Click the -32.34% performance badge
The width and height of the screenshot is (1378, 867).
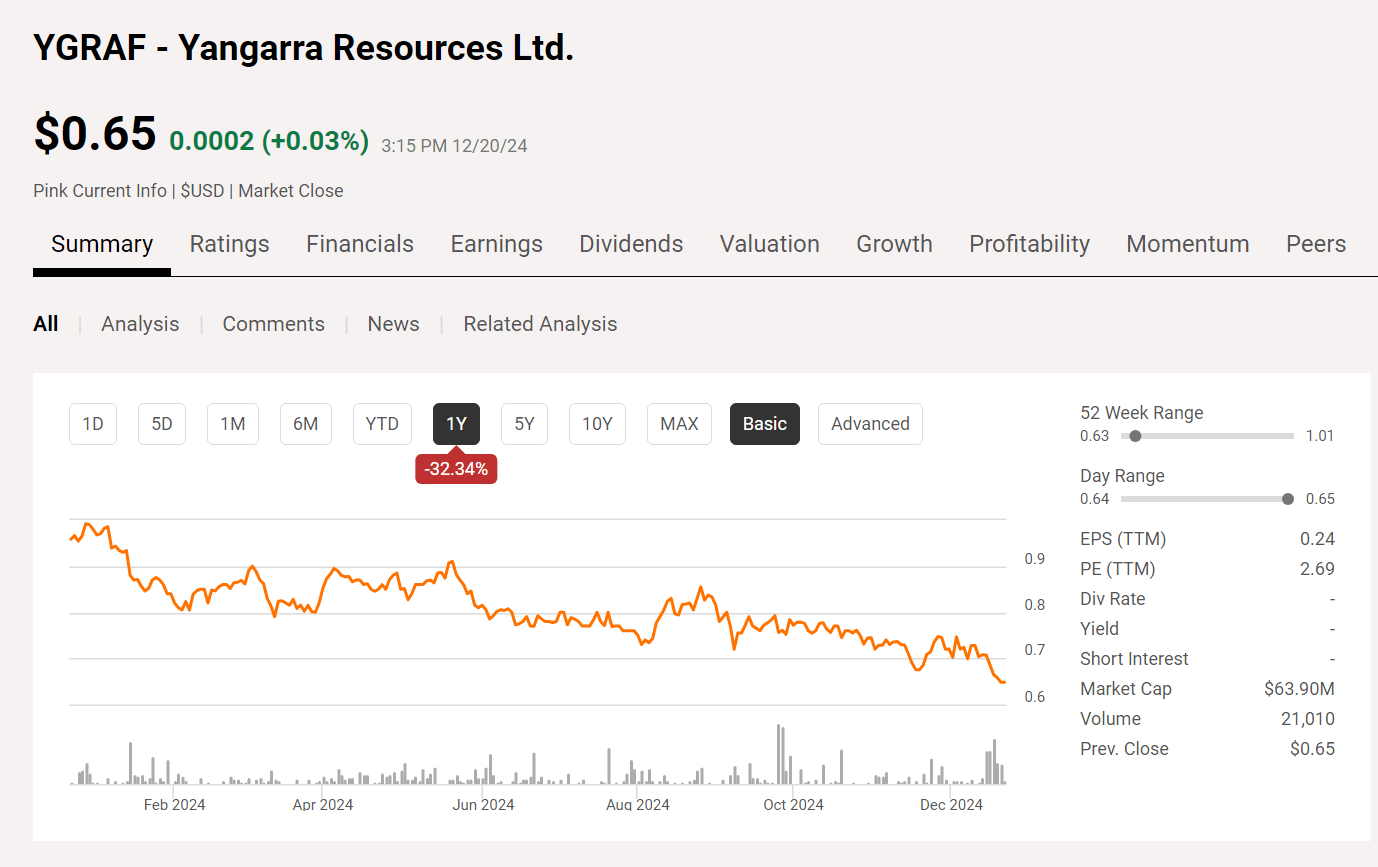point(456,467)
